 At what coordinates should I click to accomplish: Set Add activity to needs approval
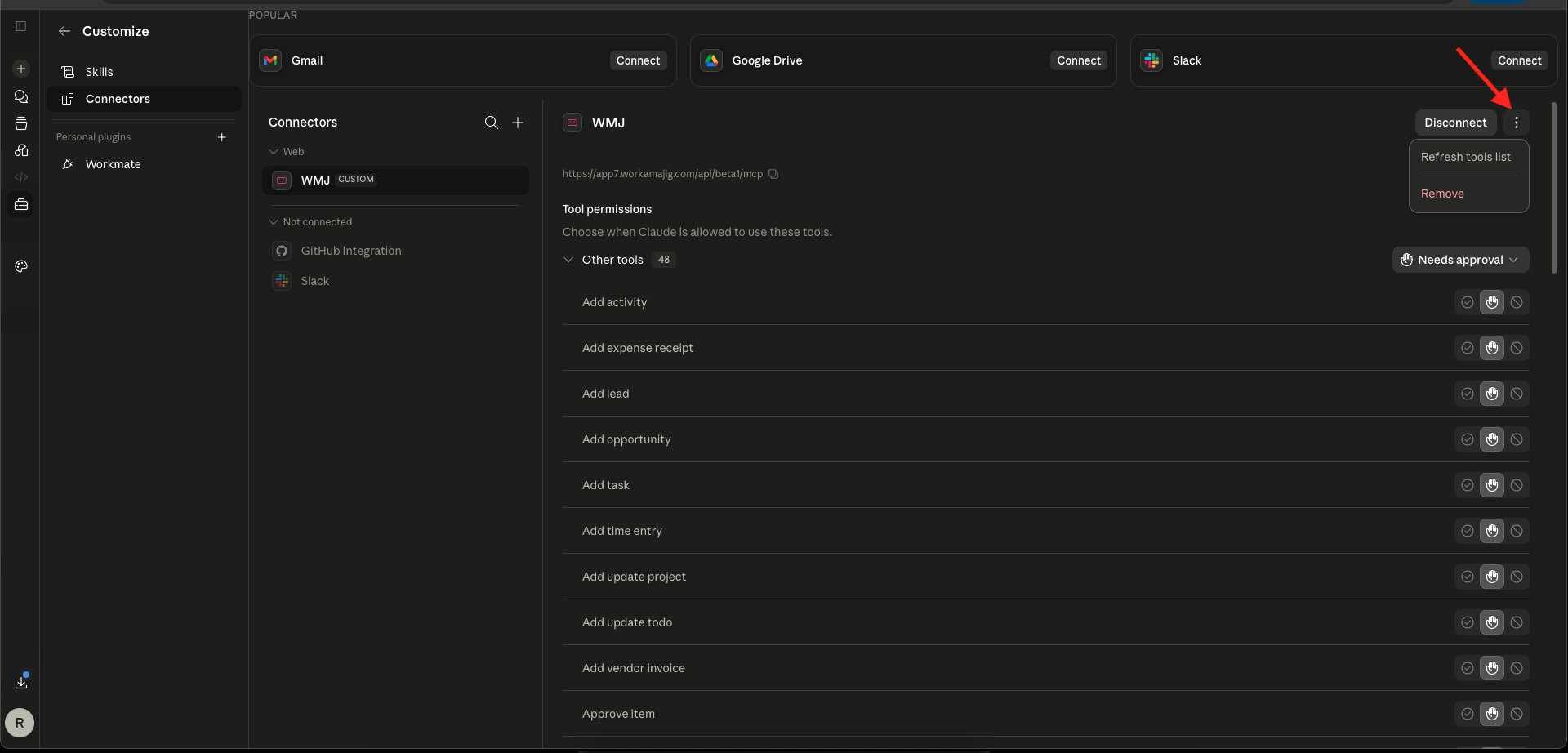[1492, 302]
